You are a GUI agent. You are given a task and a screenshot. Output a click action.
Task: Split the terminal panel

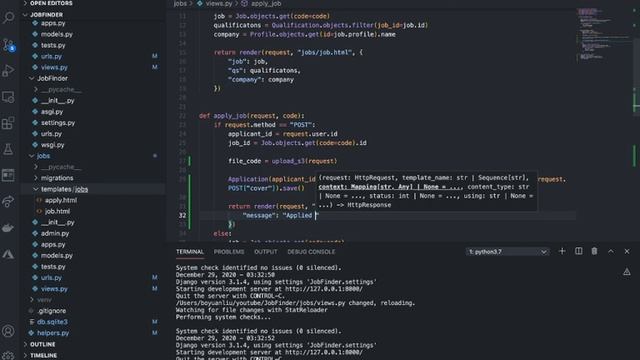point(578,251)
